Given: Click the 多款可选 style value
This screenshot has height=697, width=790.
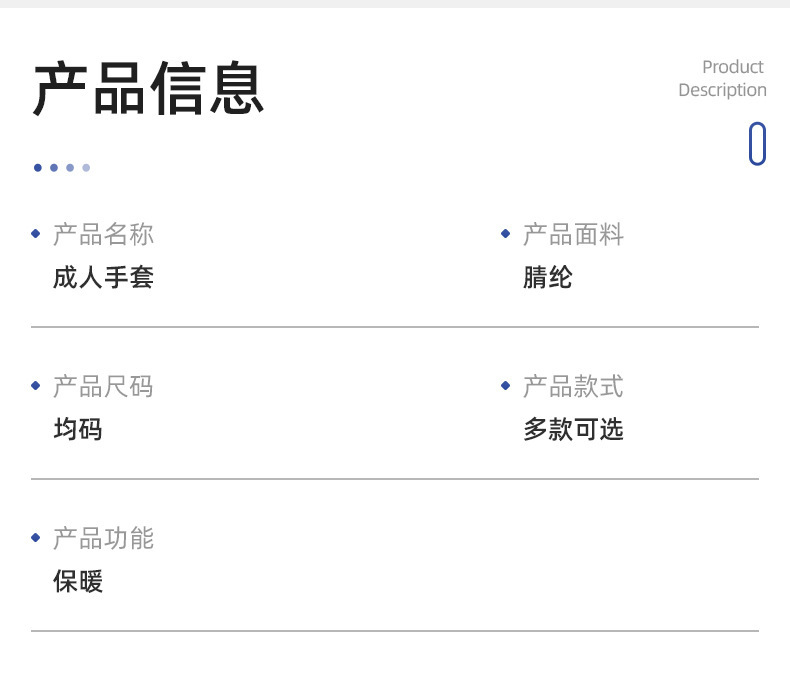Looking at the screenshot, I should 573,430.
